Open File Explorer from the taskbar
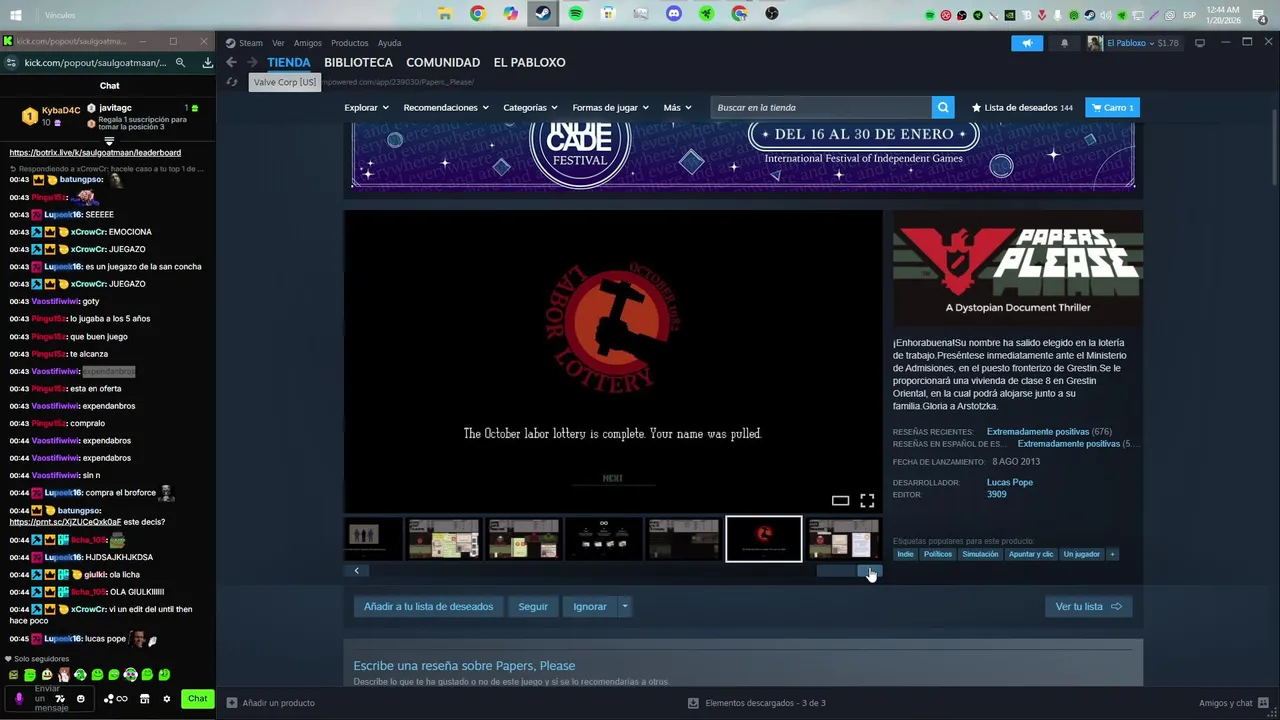Screen dimensions: 1280x720 [x=445, y=14]
